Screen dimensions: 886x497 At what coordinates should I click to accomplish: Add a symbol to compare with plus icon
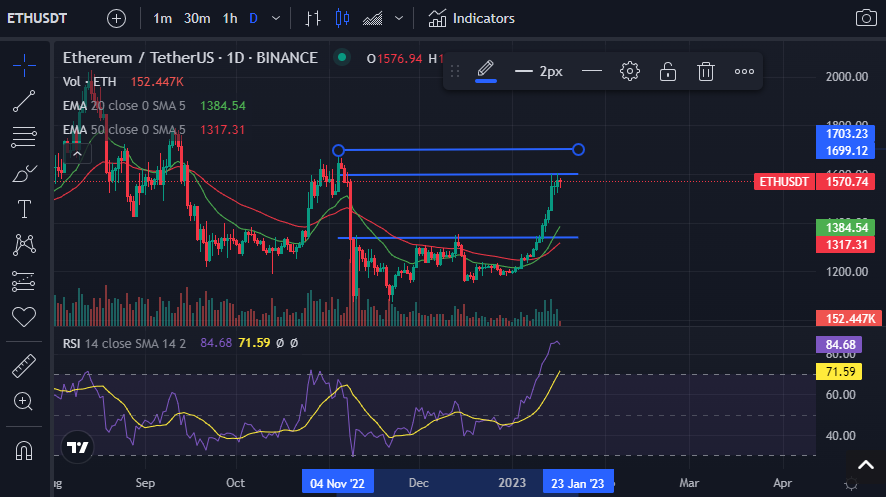tap(116, 19)
